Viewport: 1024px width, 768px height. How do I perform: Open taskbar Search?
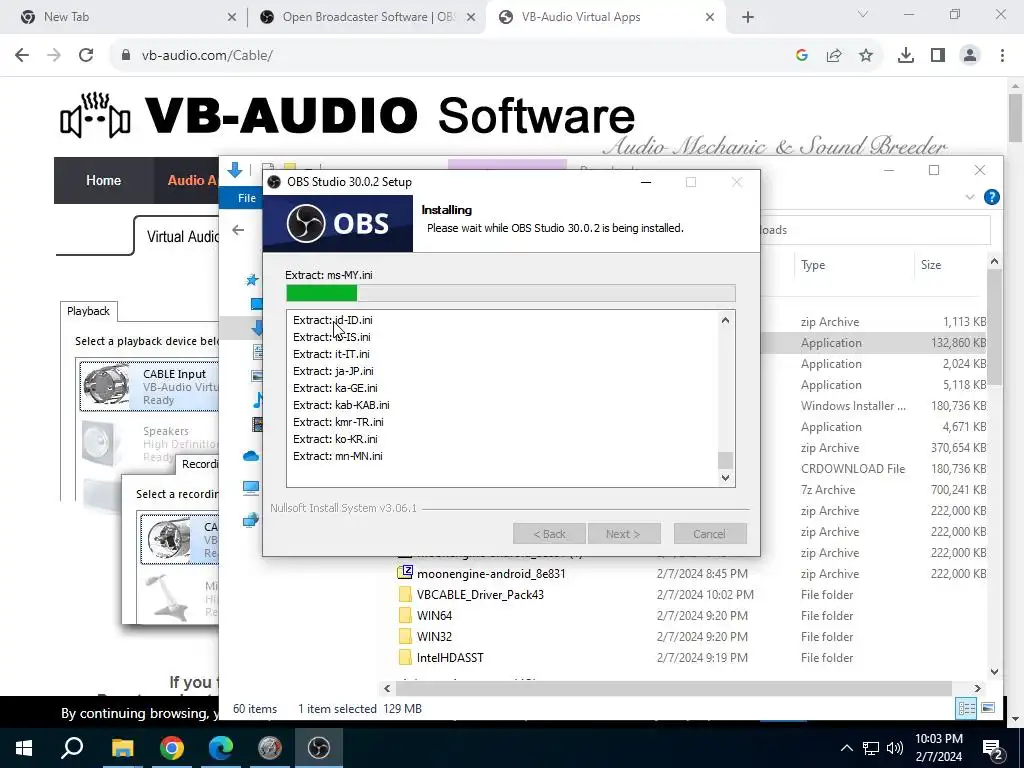click(x=72, y=748)
